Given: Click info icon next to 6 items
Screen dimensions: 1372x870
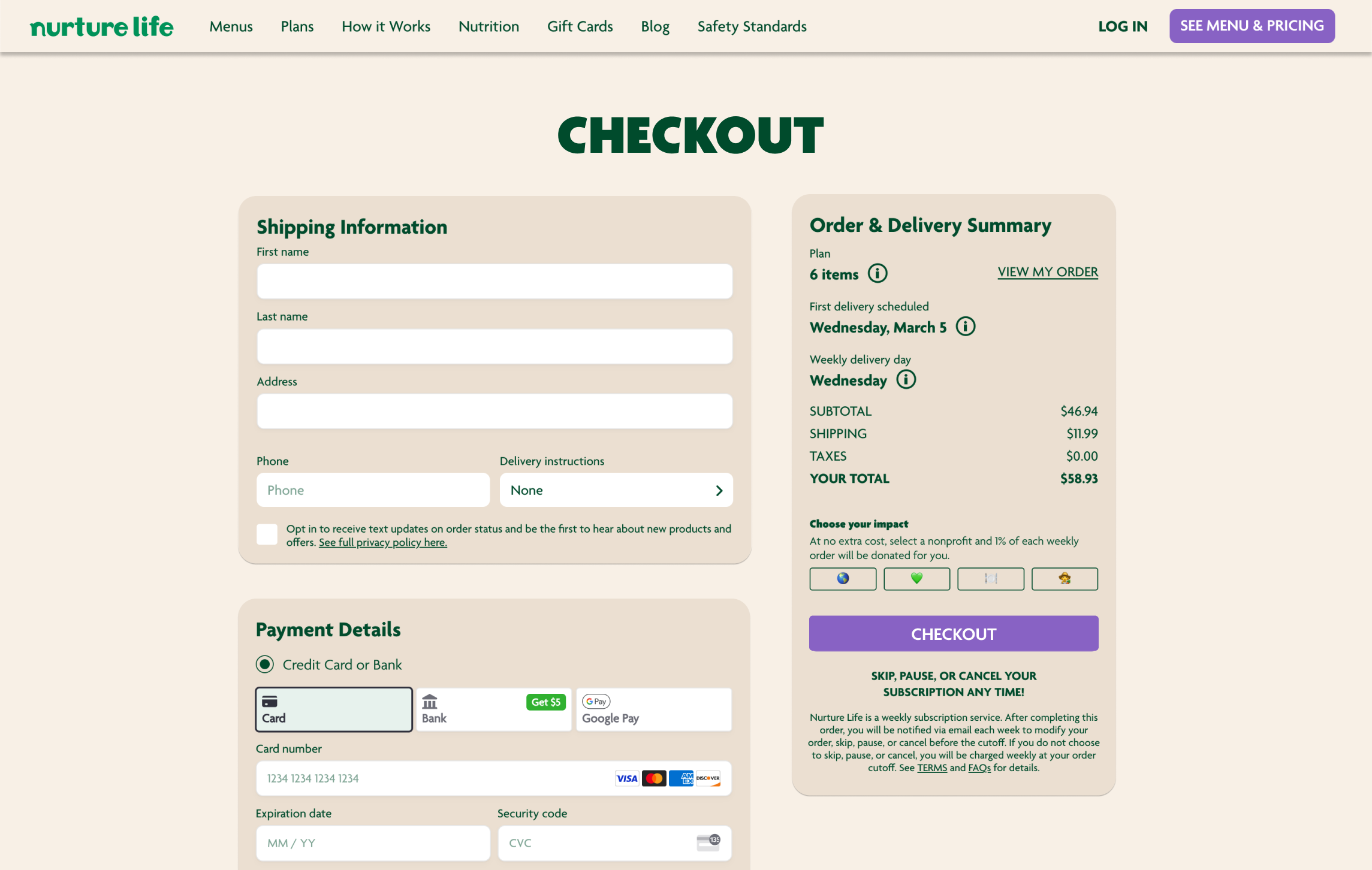Looking at the screenshot, I should [x=878, y=273].
